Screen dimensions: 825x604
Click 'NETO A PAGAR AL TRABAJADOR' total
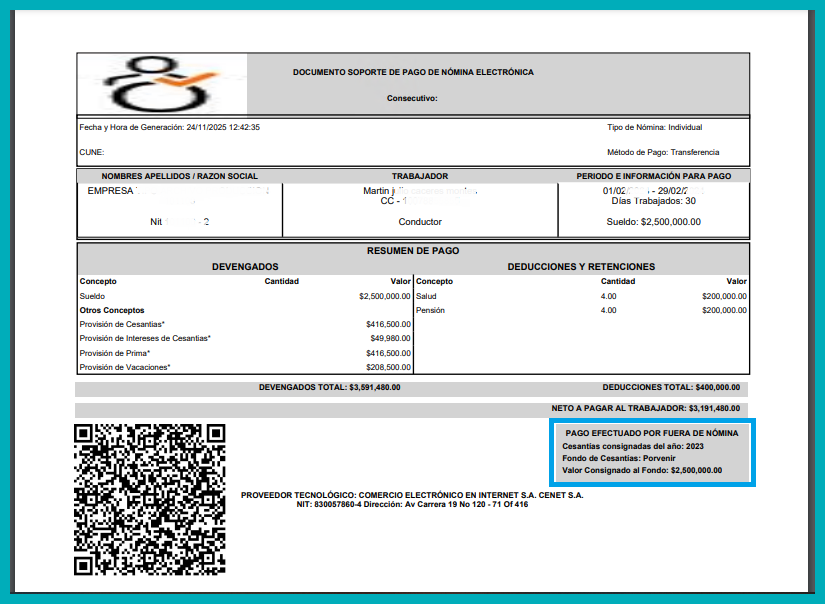point(645,409)
